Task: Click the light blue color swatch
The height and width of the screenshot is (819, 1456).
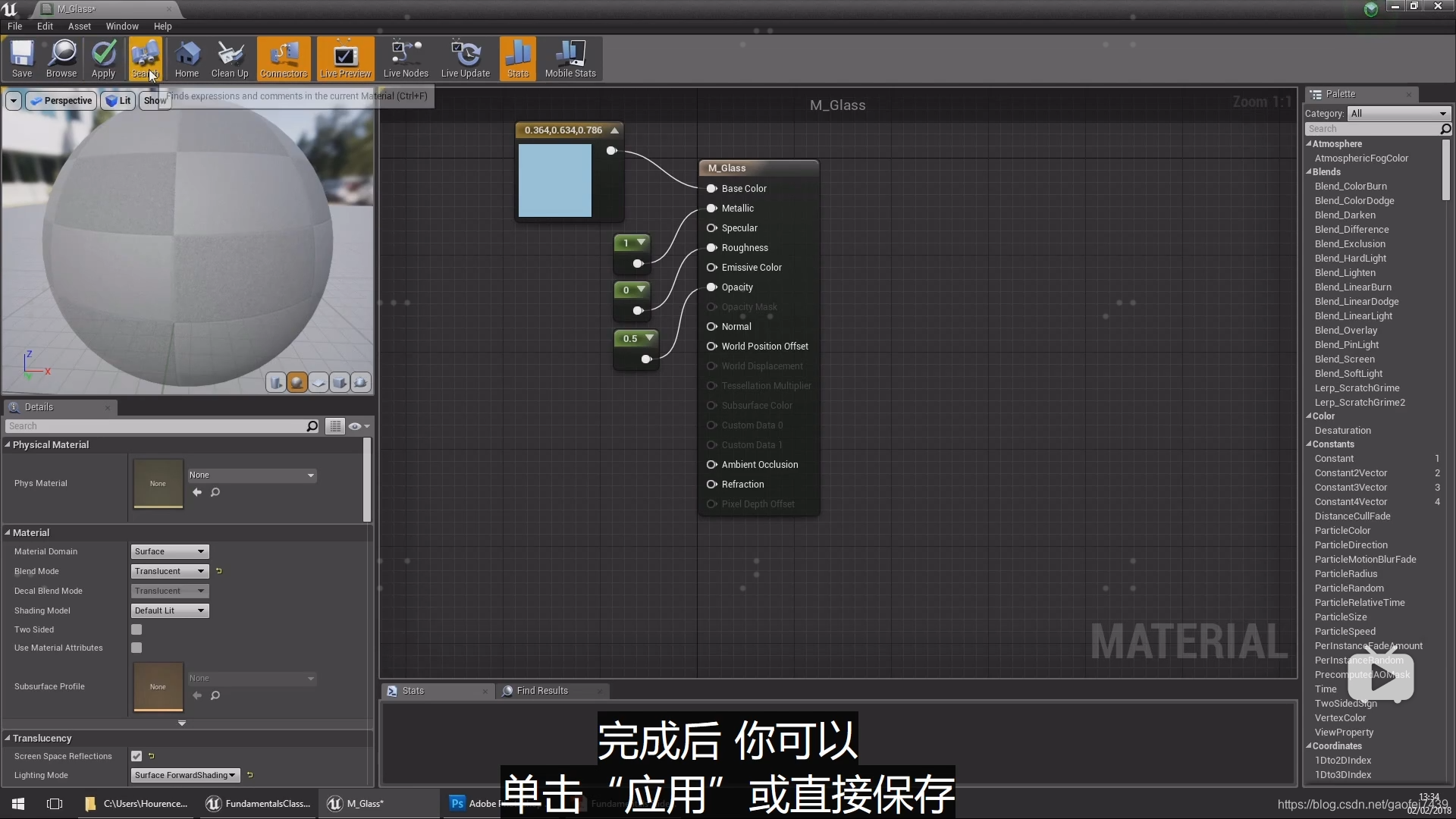Action: coord(554,180)
